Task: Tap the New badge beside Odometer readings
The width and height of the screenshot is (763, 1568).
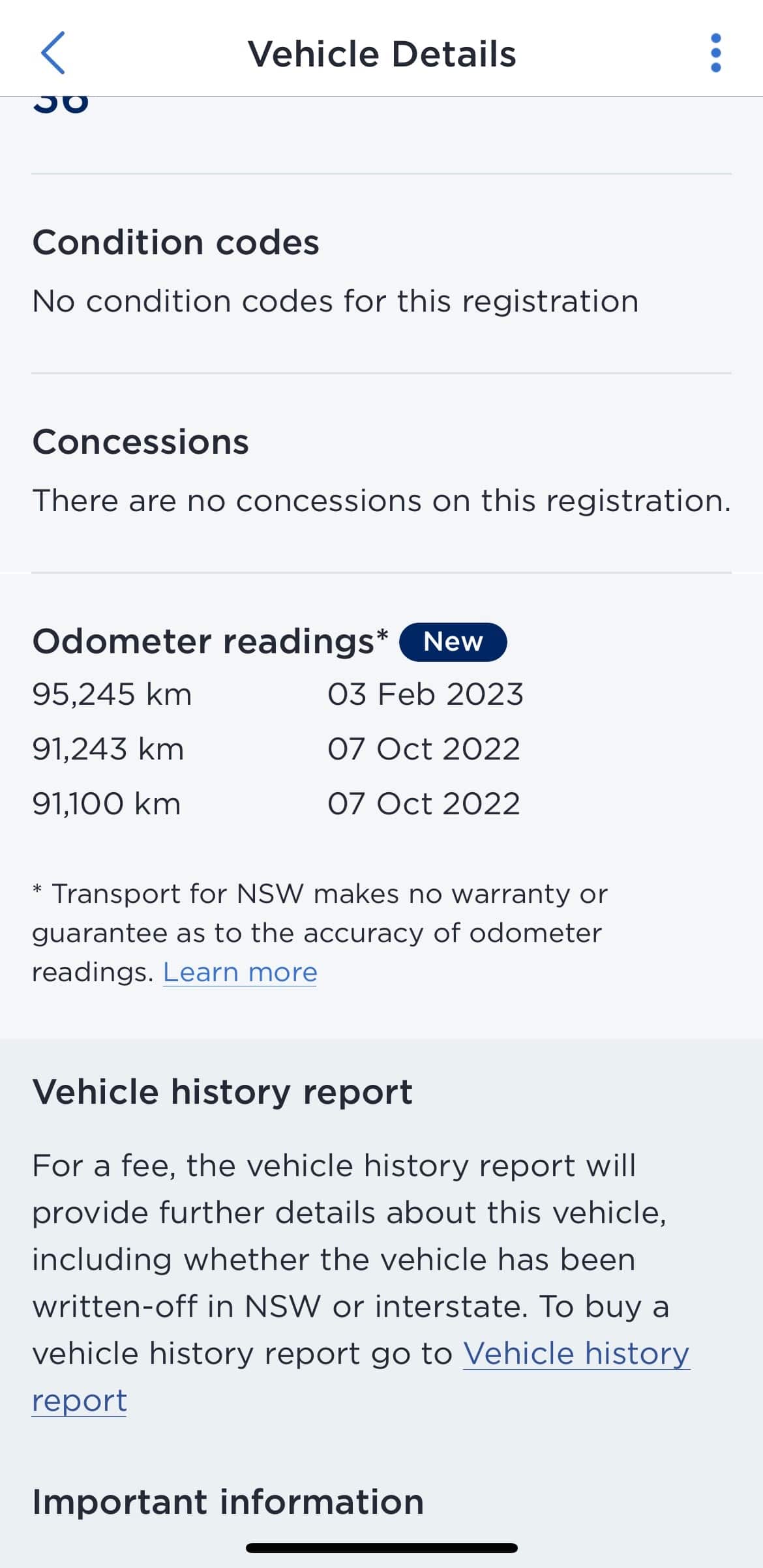Action: coord(453,642)
